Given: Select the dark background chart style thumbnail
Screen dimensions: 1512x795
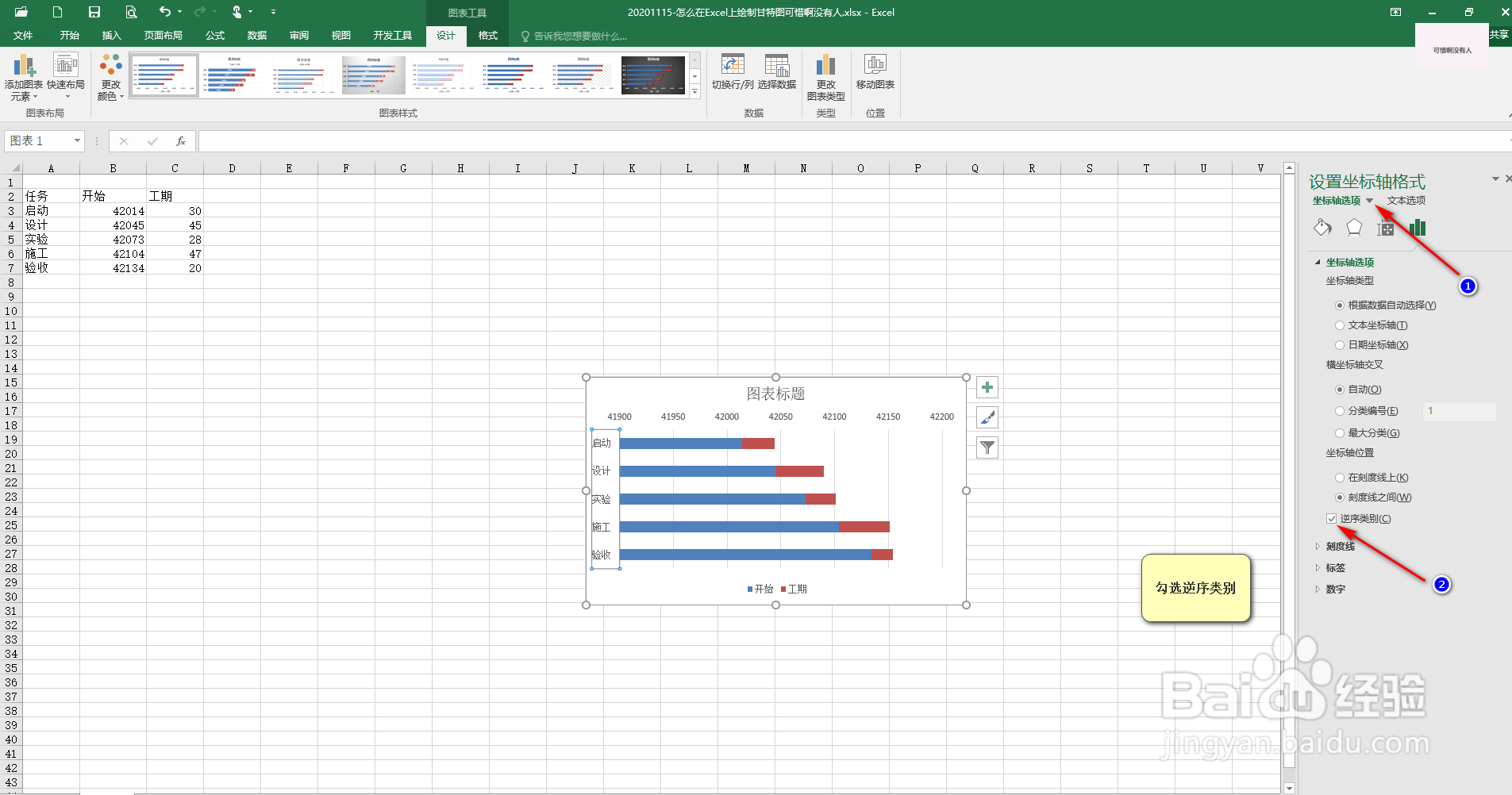Looking at the screenshot, I should click(653, 75).
